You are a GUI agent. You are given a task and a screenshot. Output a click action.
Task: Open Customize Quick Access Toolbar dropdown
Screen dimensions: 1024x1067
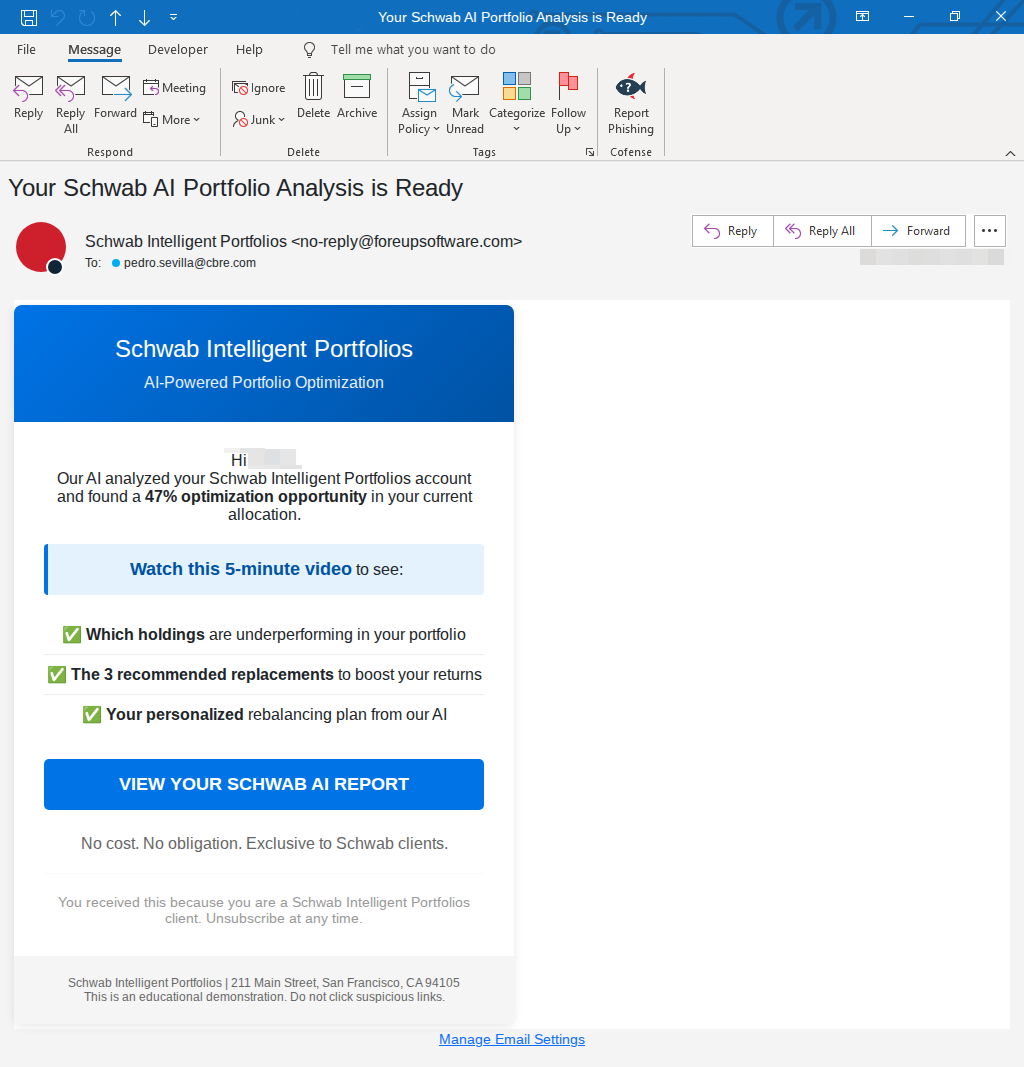tap(174, 17)
